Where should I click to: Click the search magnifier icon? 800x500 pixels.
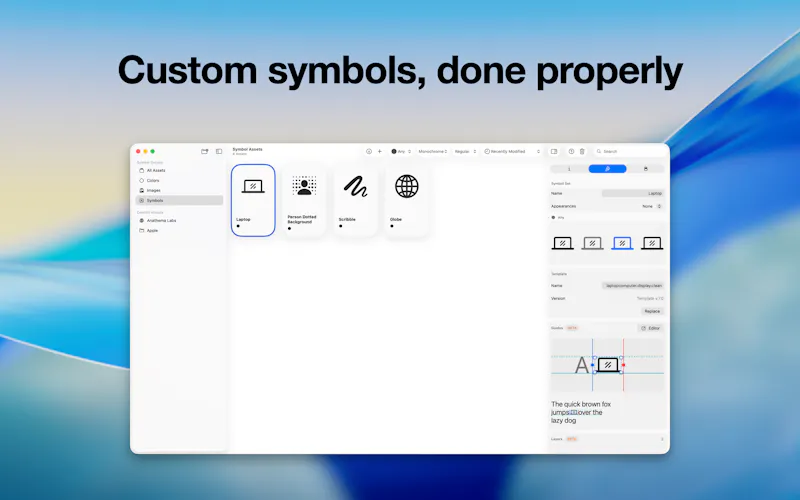click(x=599, y=152)
